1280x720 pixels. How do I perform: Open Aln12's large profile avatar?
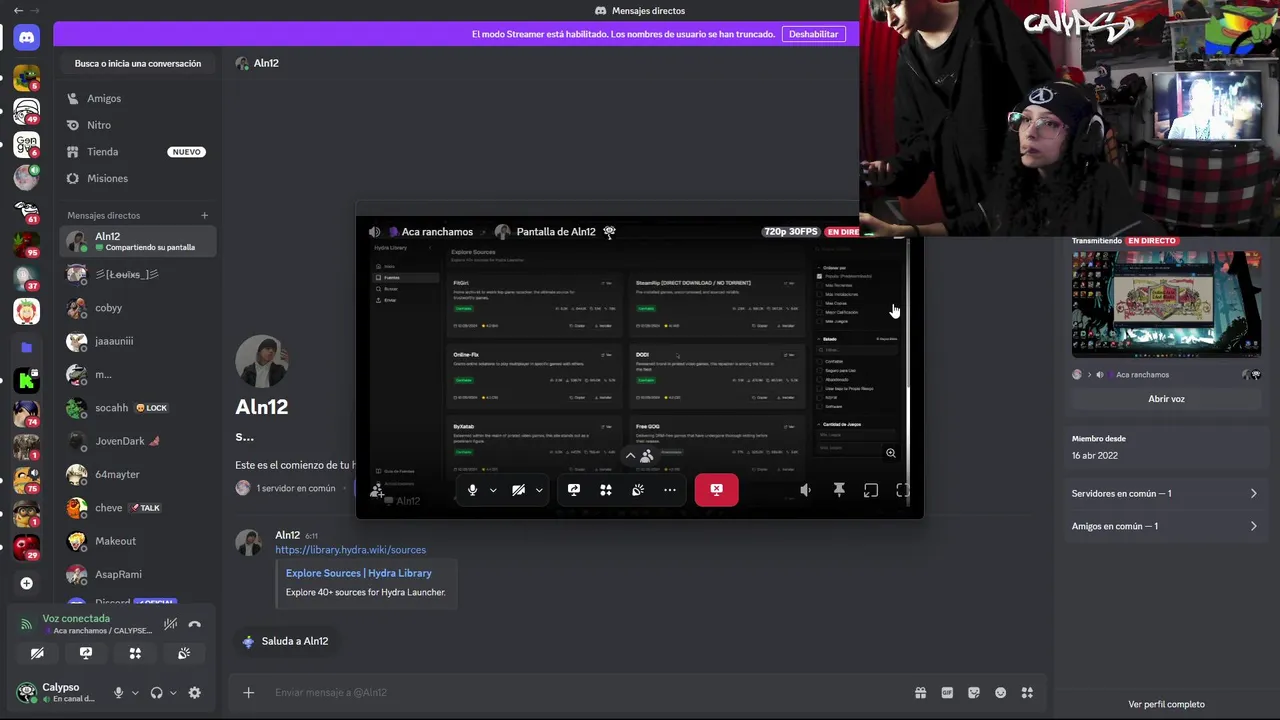click(262, 361)
